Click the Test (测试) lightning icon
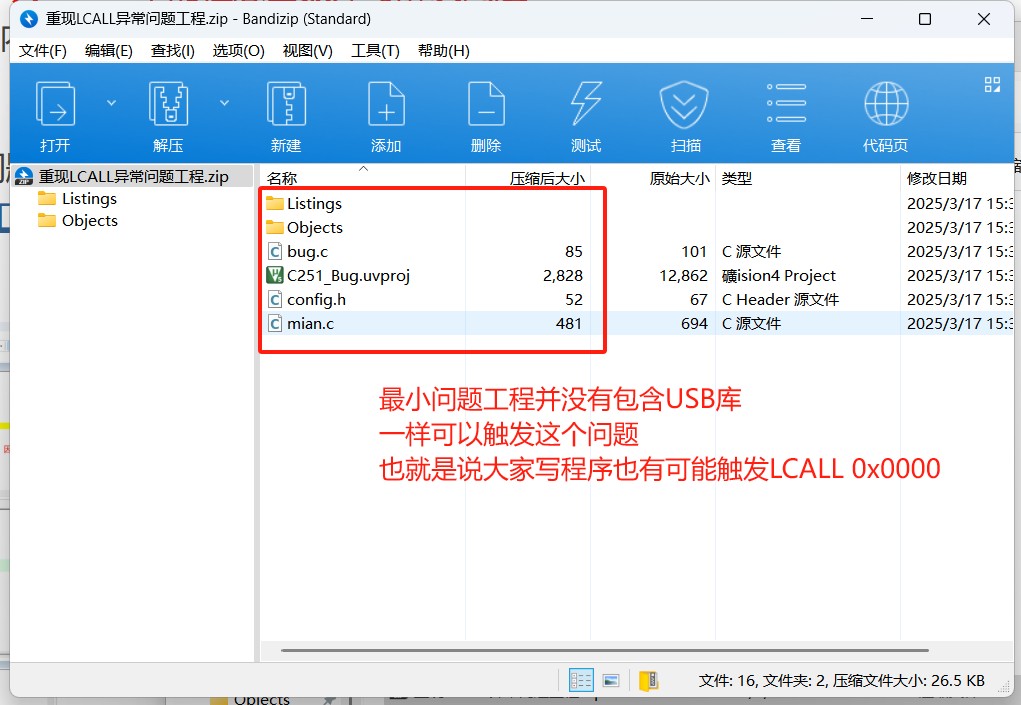The width and height of the screenshot is (1021, 705). pos(586,104)
